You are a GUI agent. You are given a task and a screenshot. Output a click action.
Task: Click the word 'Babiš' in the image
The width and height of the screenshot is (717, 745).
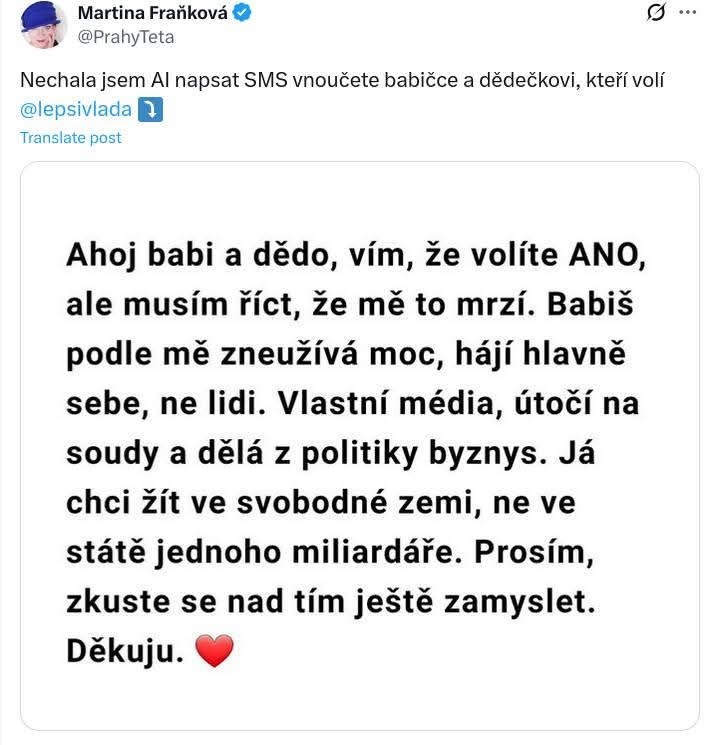coord(590,305)
